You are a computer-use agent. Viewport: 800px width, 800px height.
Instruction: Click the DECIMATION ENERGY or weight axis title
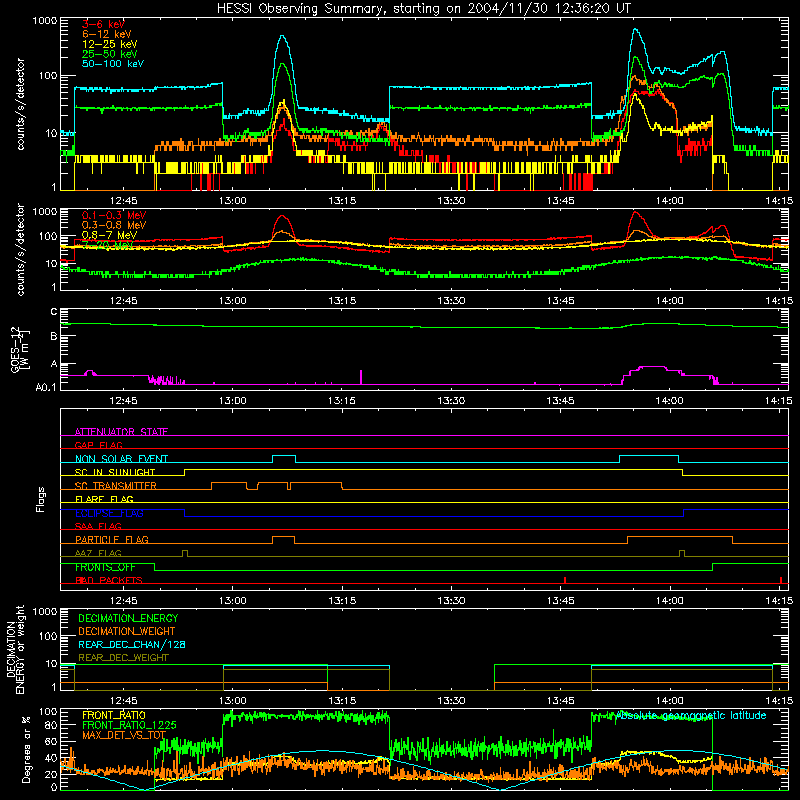(15, 649)
